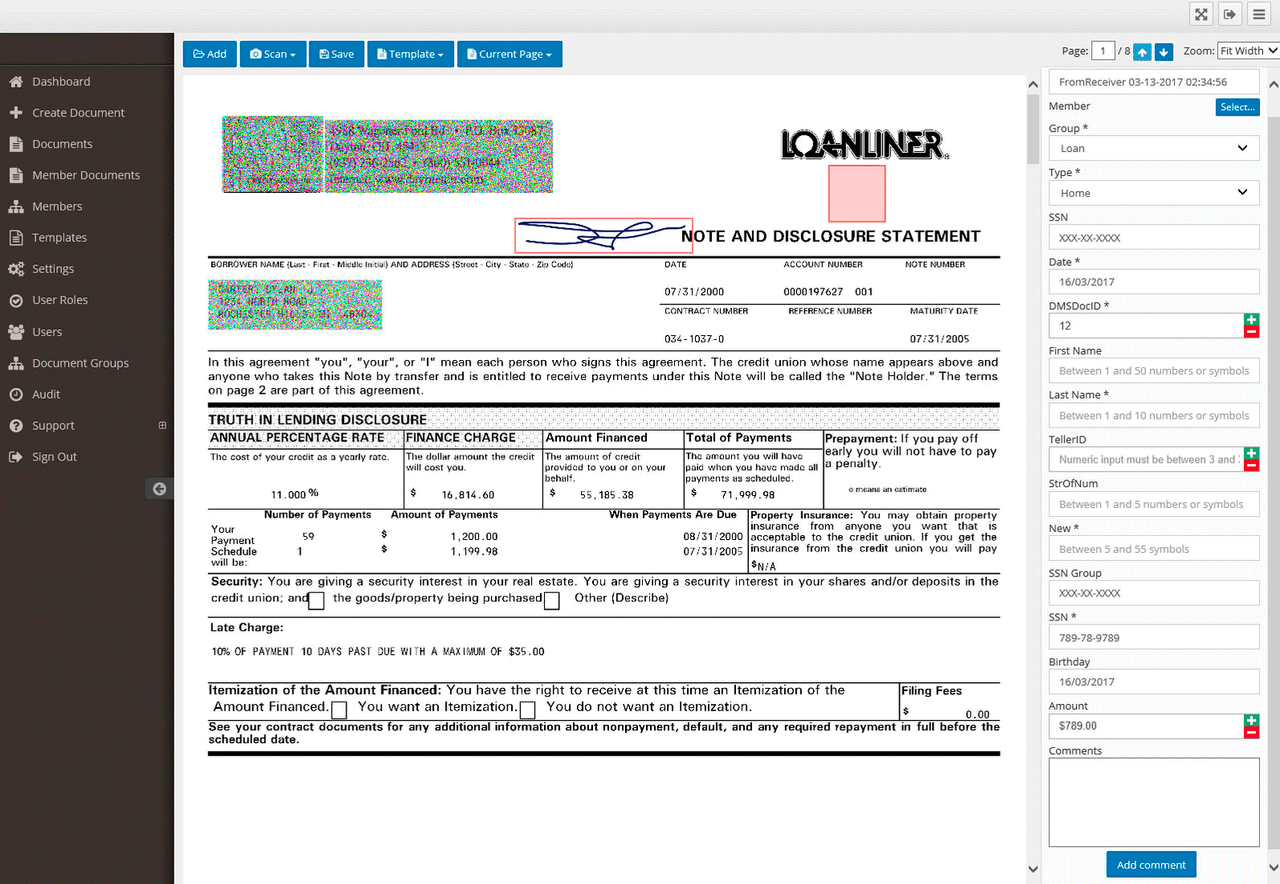
Task: Click the Settings gears icon
Action: [x=15, y=269]
